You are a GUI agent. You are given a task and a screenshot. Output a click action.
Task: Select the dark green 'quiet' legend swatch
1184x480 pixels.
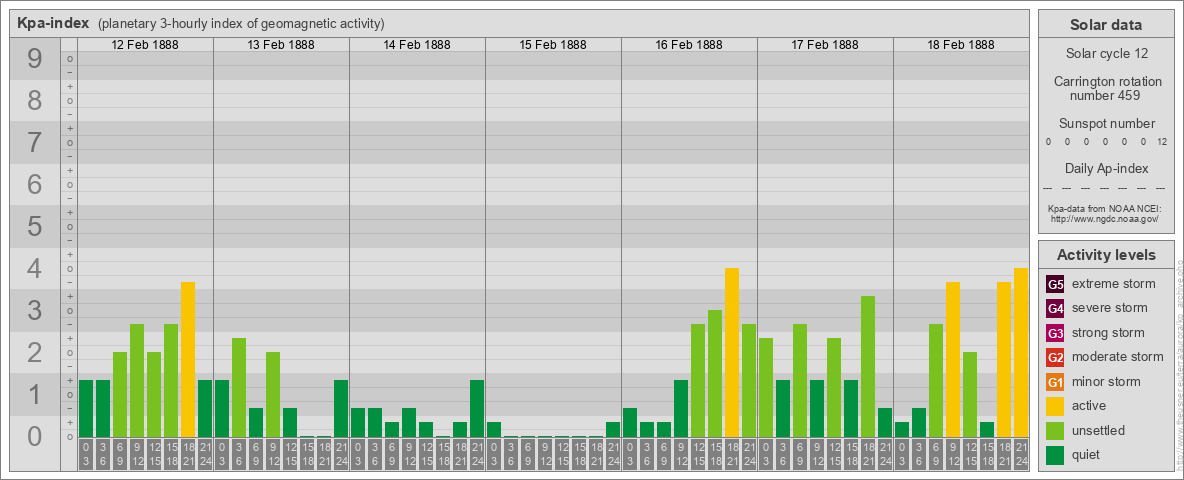pos(1055,454)
